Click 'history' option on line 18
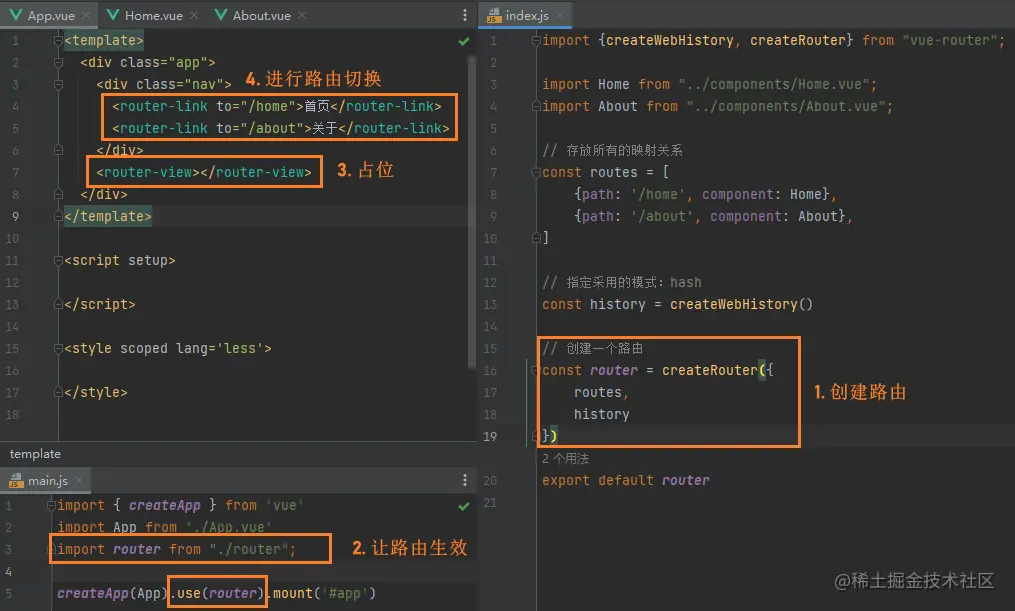This screenshot has width=1015, height=611. click(x=601, y=414)
